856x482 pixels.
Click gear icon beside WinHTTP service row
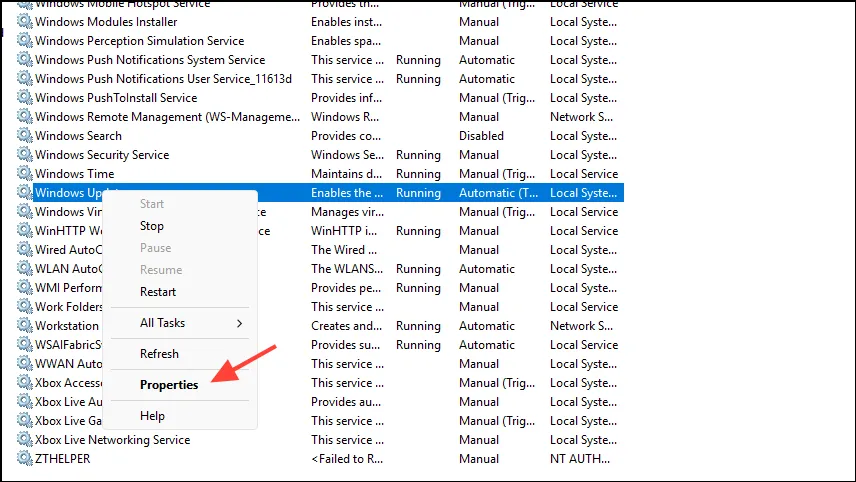25,231
